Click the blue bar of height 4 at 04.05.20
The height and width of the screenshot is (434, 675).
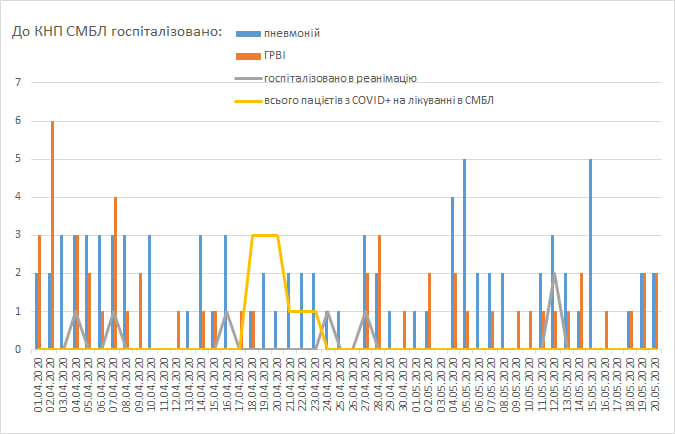point(452,272)
